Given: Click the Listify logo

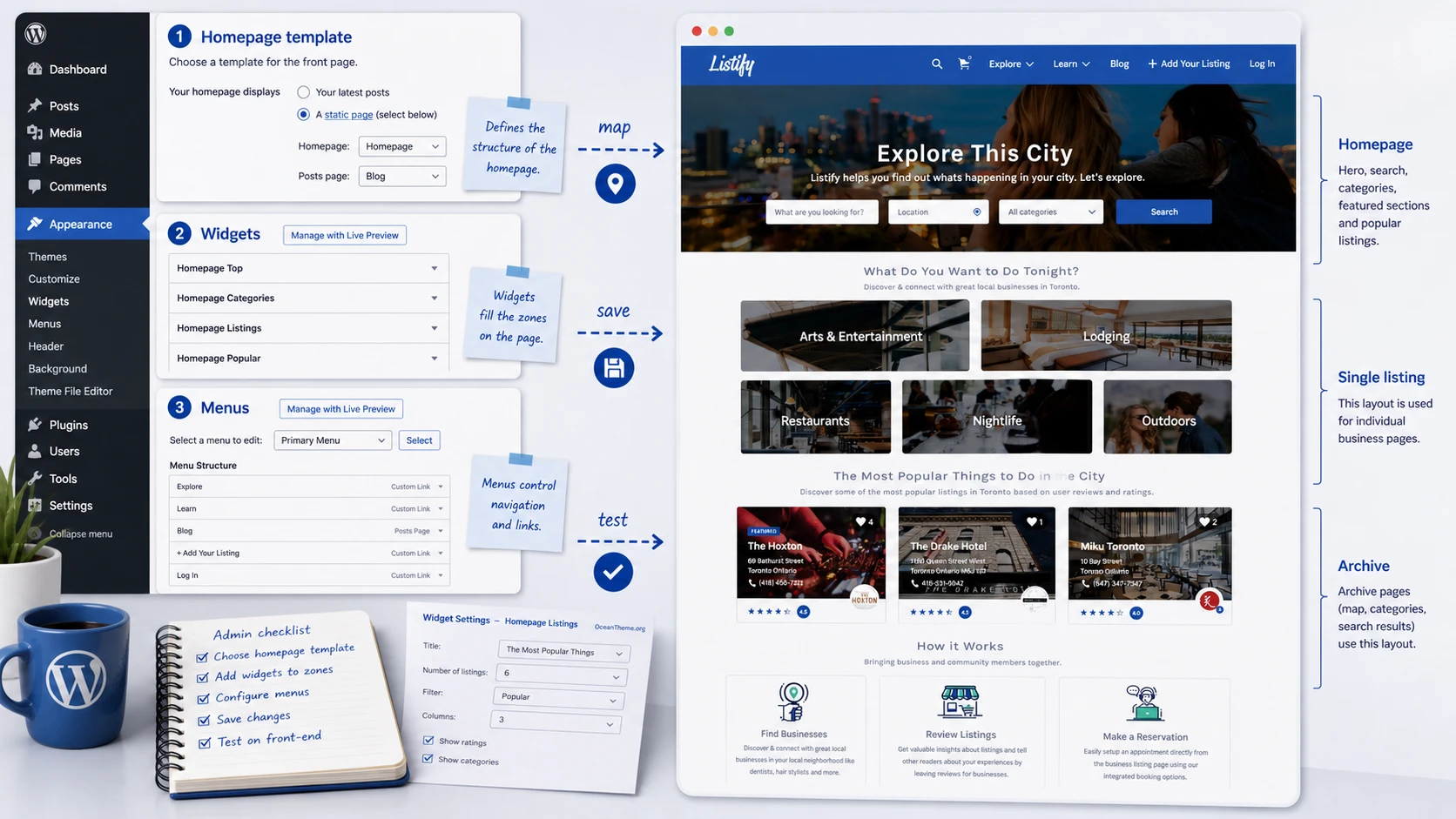Looking at the screenshot, I should pos(731,64).
